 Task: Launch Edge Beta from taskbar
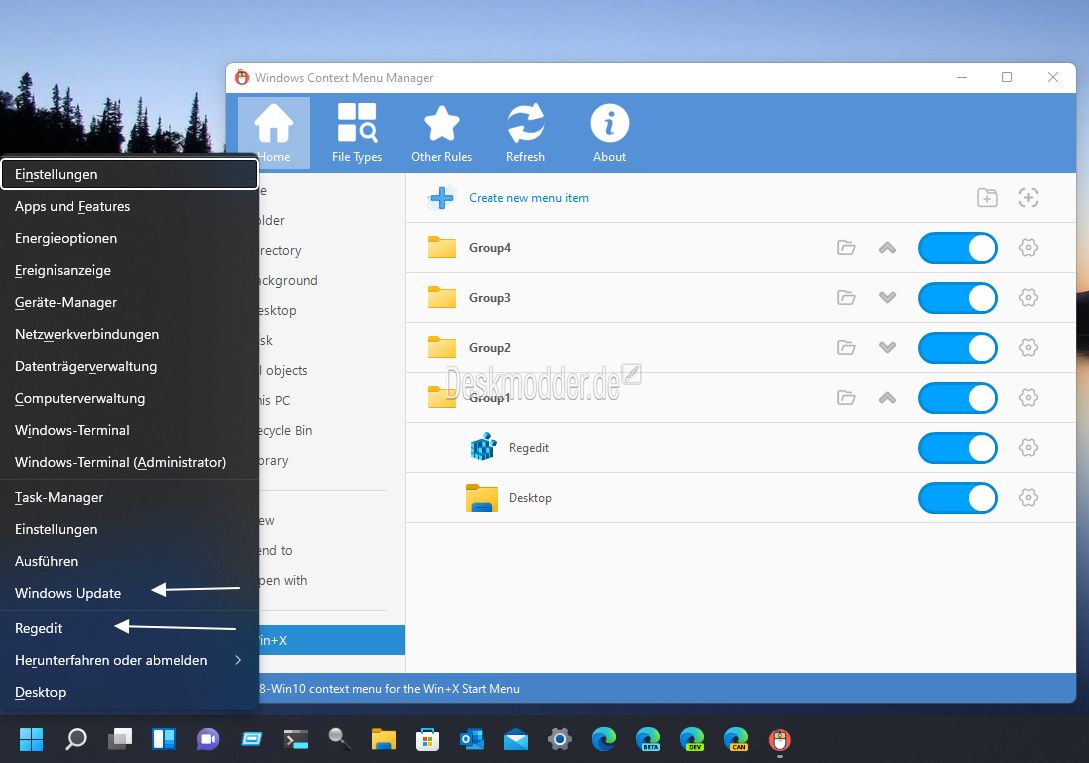[x=648, y=739]
